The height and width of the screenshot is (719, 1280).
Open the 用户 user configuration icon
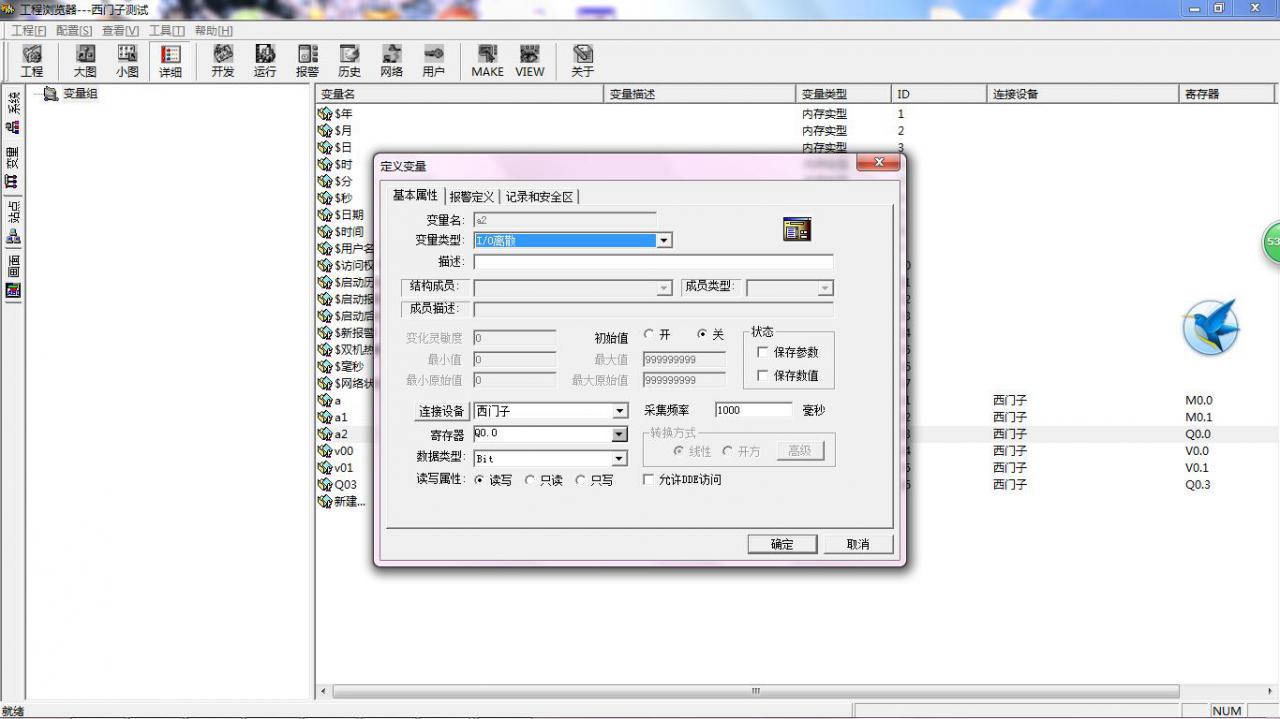pos(433,60)
